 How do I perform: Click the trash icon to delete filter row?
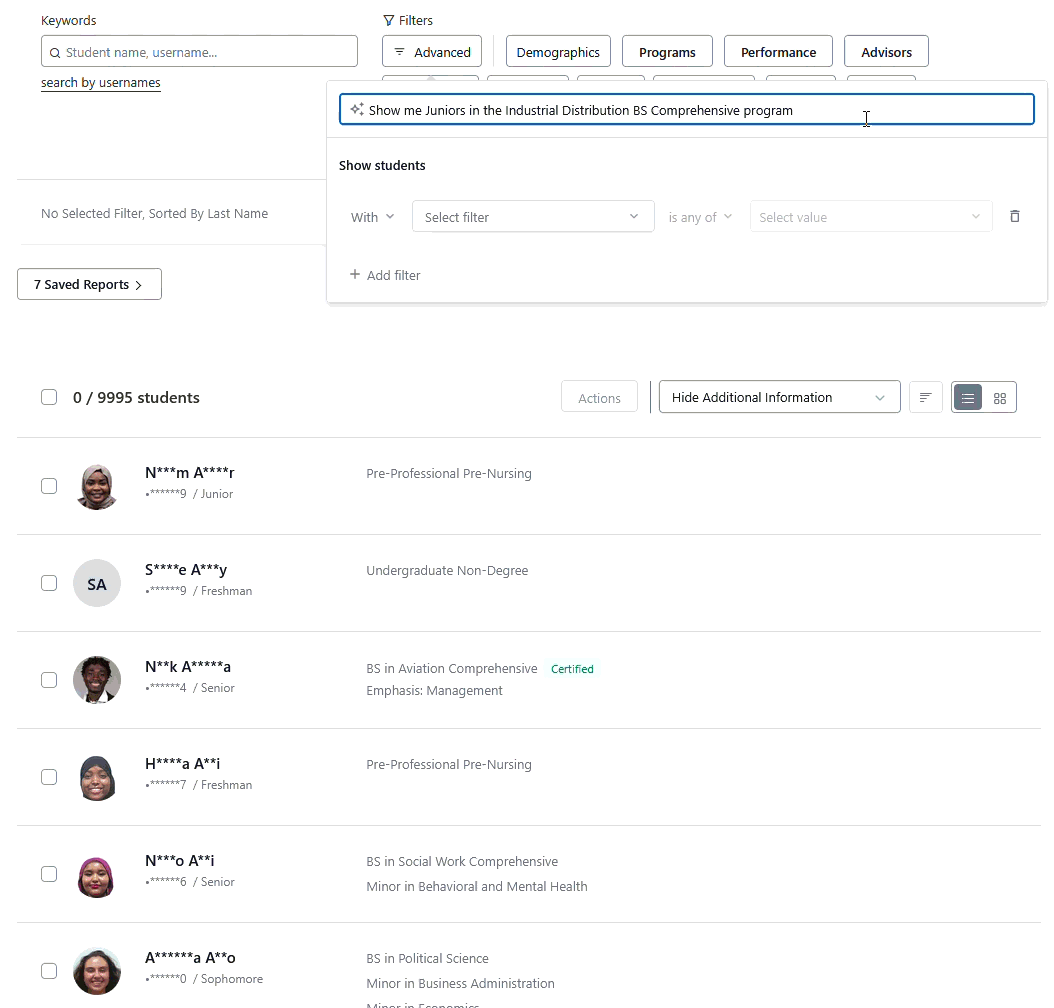tap(1014, 216)
